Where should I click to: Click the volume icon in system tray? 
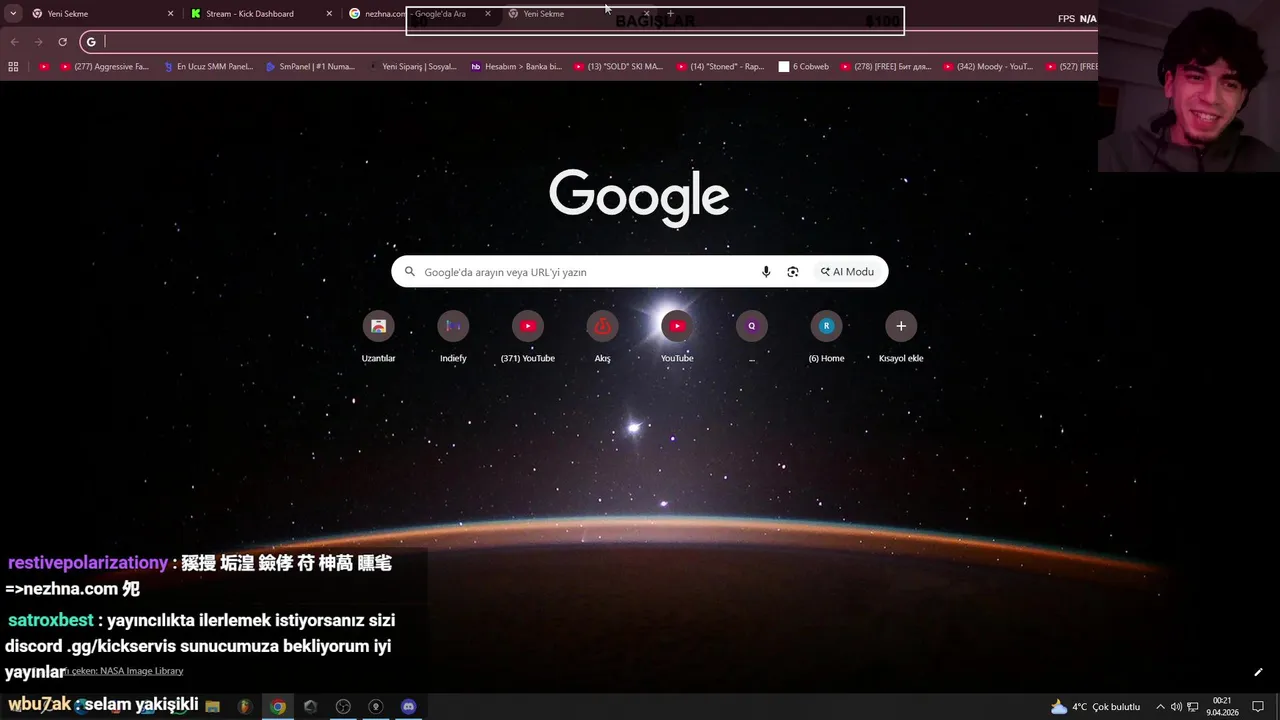(1176, 707)
